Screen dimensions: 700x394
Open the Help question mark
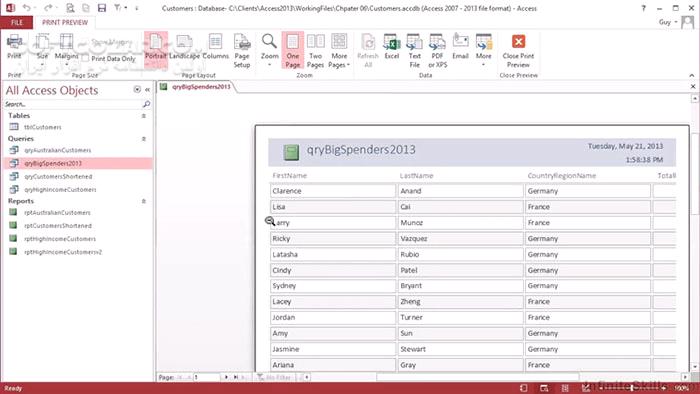(x=643, y=8)
